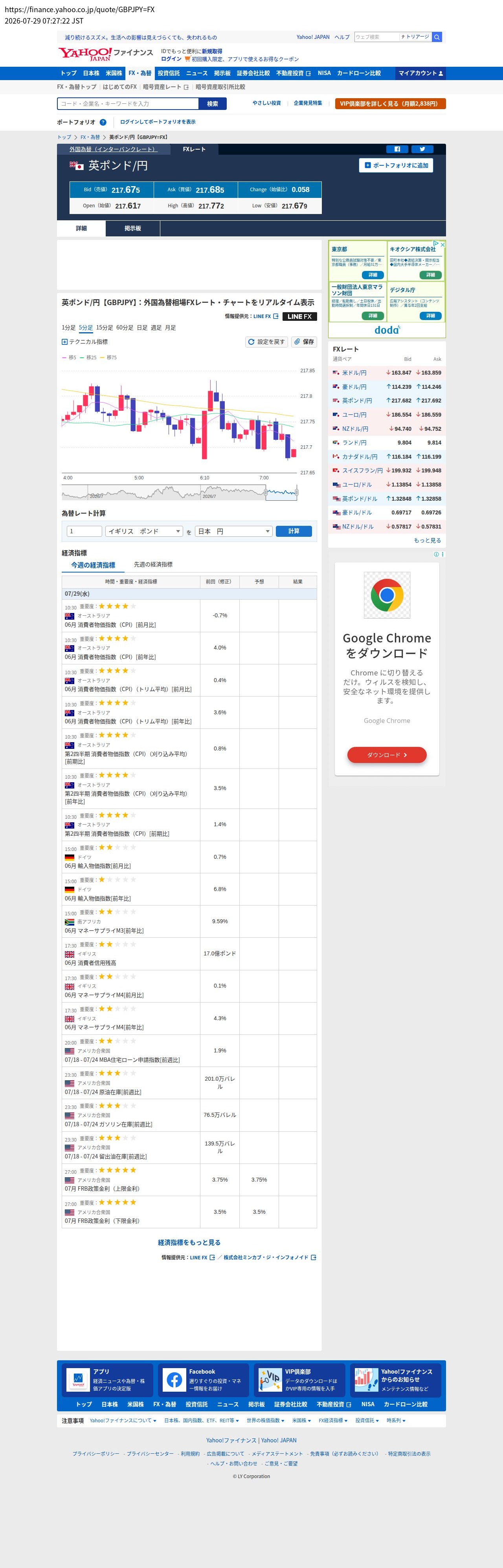The height and width of the screenshot is (1568, 503).
Task: Click the VIP倶楽部を詳しく見る orange button
Action: (x=390, y=104)
